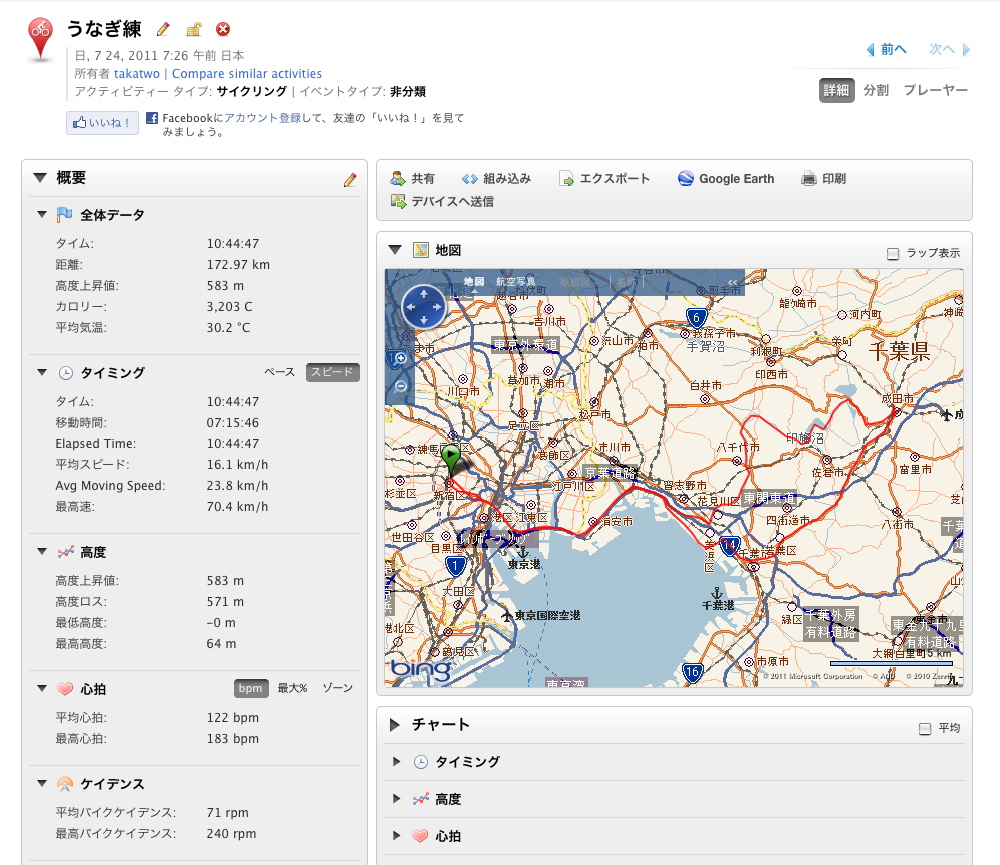Click the 印刷 printer icon

pyautogui.click(x=808, y=179)
